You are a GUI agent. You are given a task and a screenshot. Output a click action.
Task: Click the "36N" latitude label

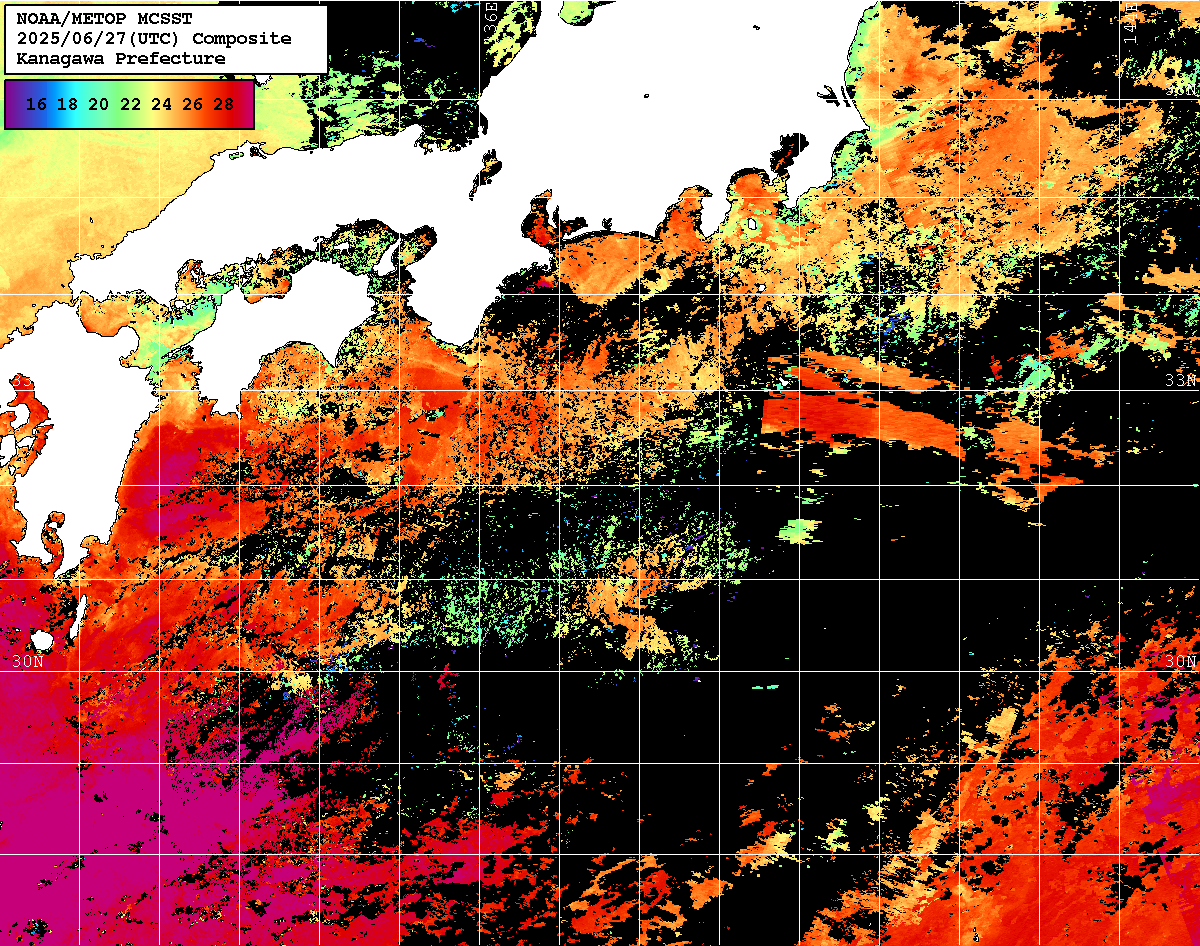pyautogui.click(x=1182, y=90)
